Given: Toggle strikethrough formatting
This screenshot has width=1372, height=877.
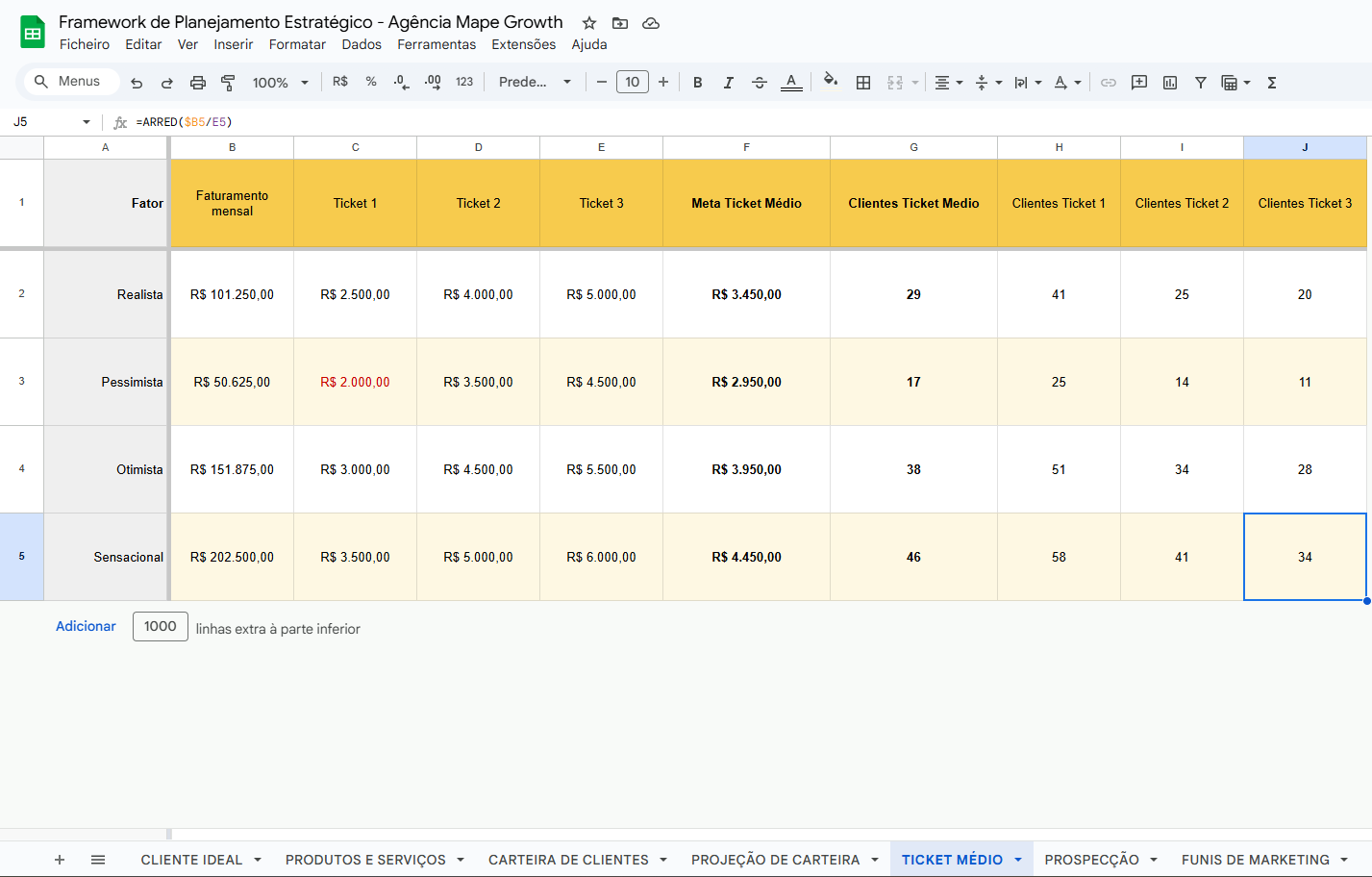Looking at the screenshot, I should (759, 83).
